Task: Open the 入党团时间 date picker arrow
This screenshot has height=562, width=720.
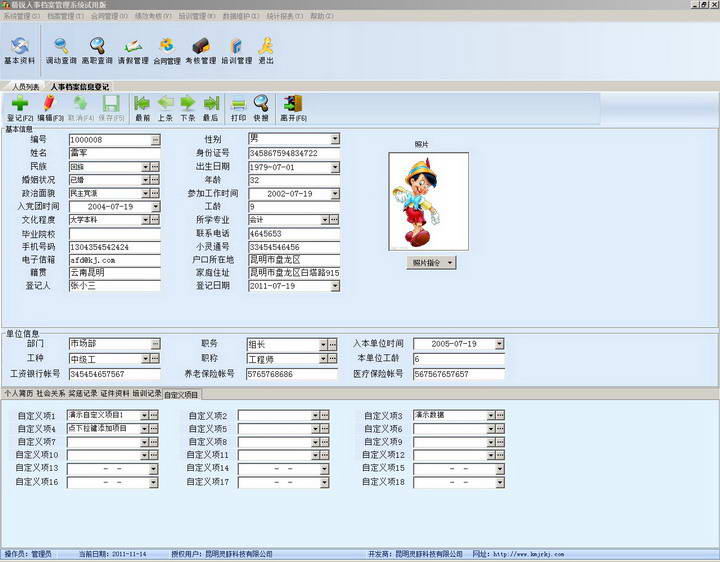Action: [x=156, y=207]
